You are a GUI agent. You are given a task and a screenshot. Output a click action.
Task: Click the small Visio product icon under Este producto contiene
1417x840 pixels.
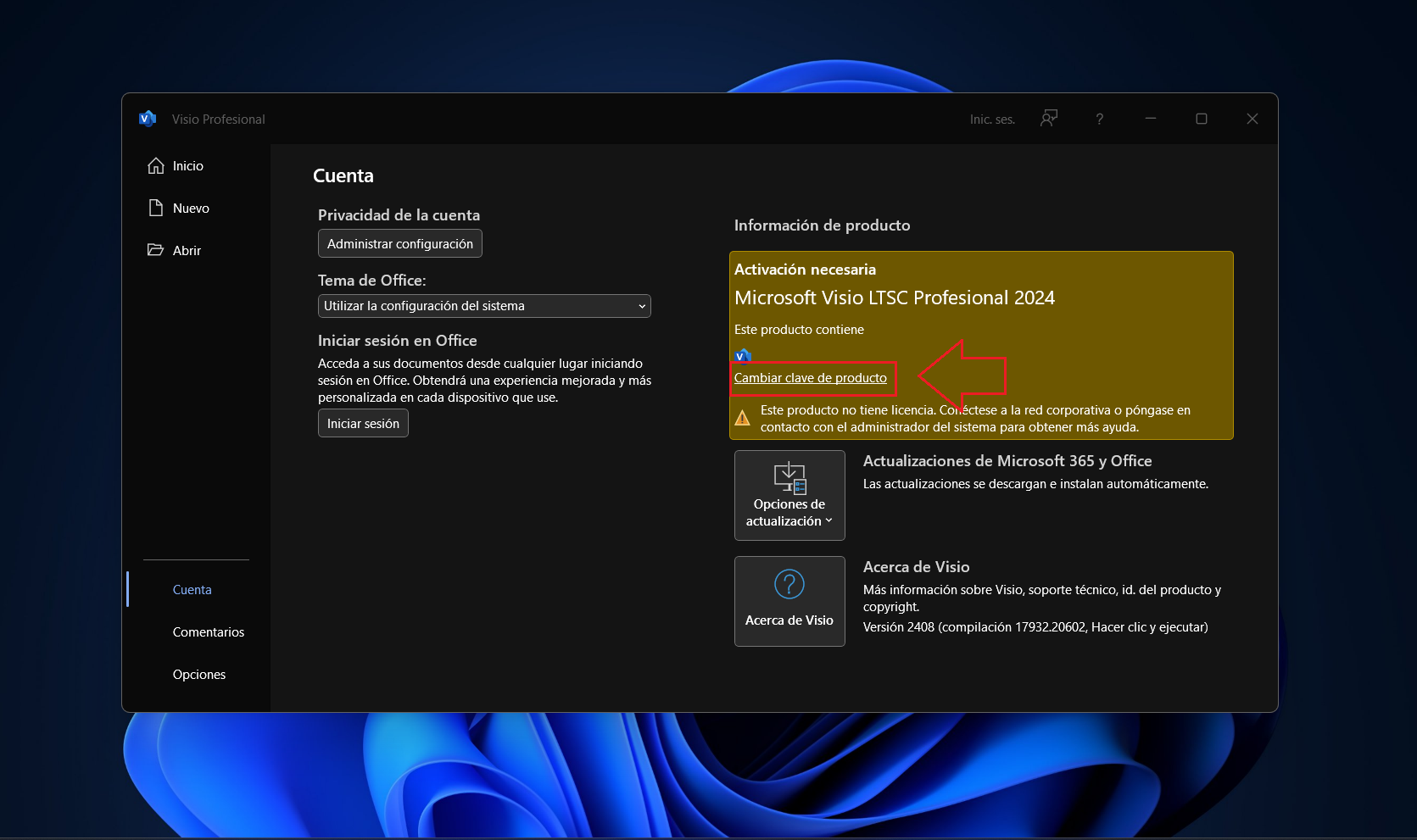point(743,355)
